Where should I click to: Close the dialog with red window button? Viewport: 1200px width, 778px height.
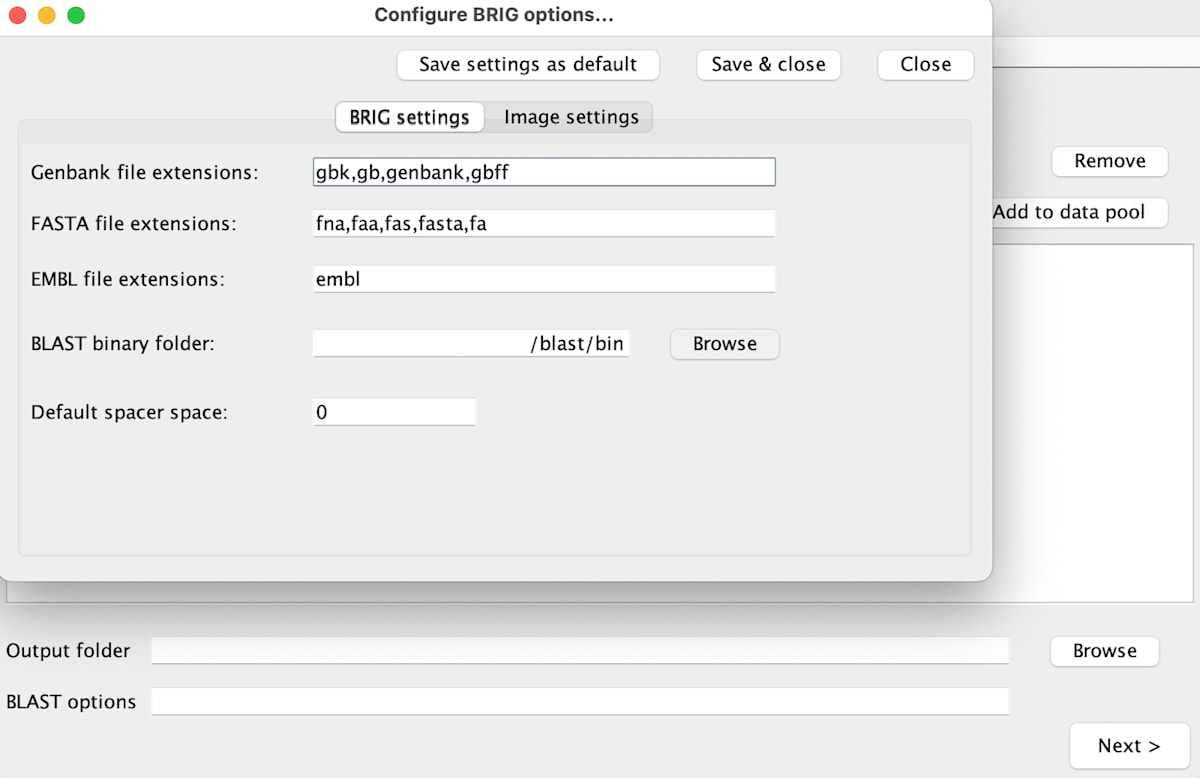[17, 15]
